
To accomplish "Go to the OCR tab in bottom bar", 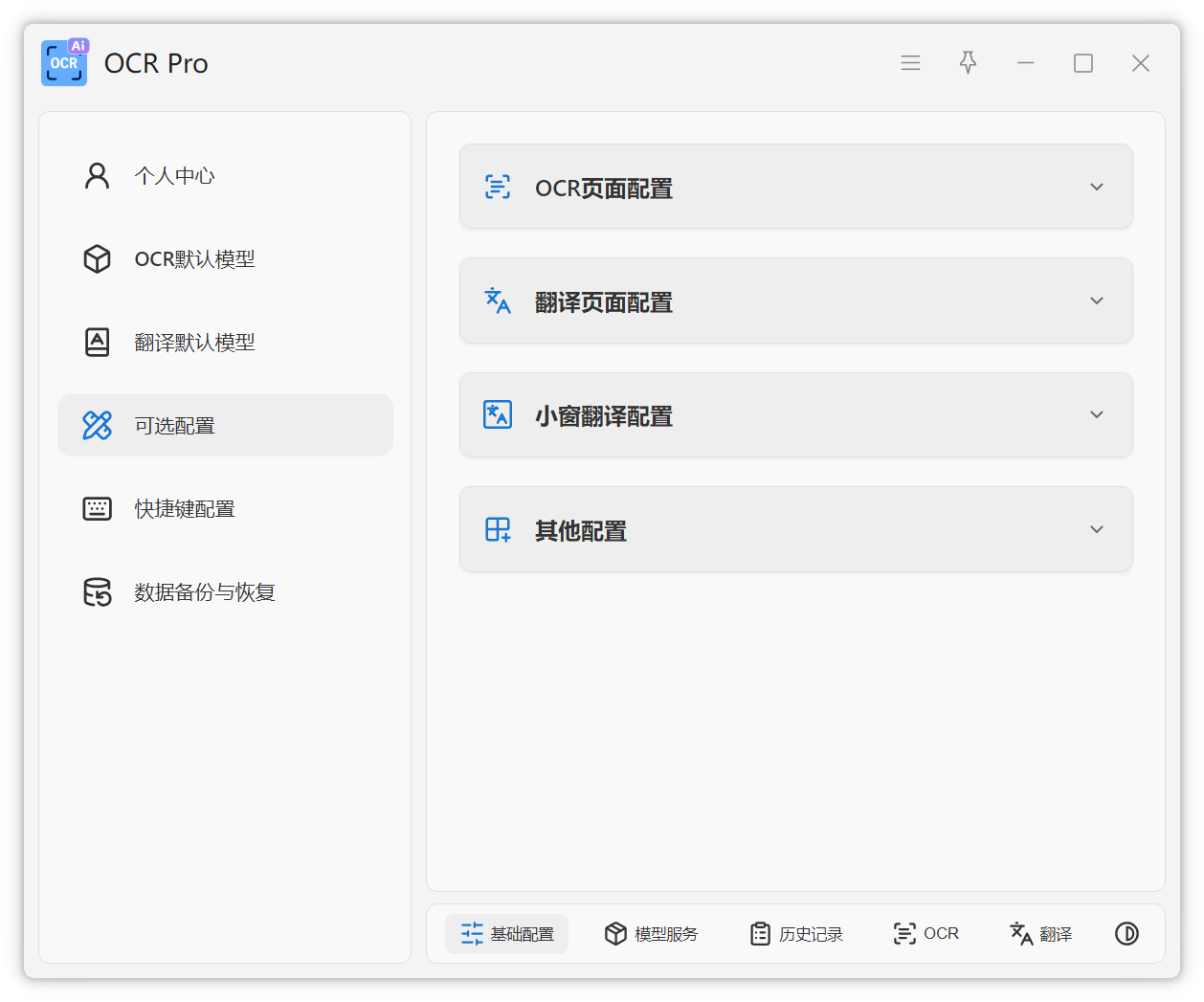I will click(925, 934).
